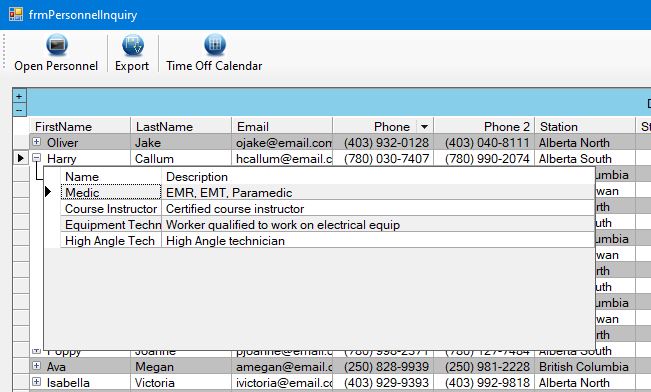
Task: Select the Victoria last name cell
Action: point(181,382)
